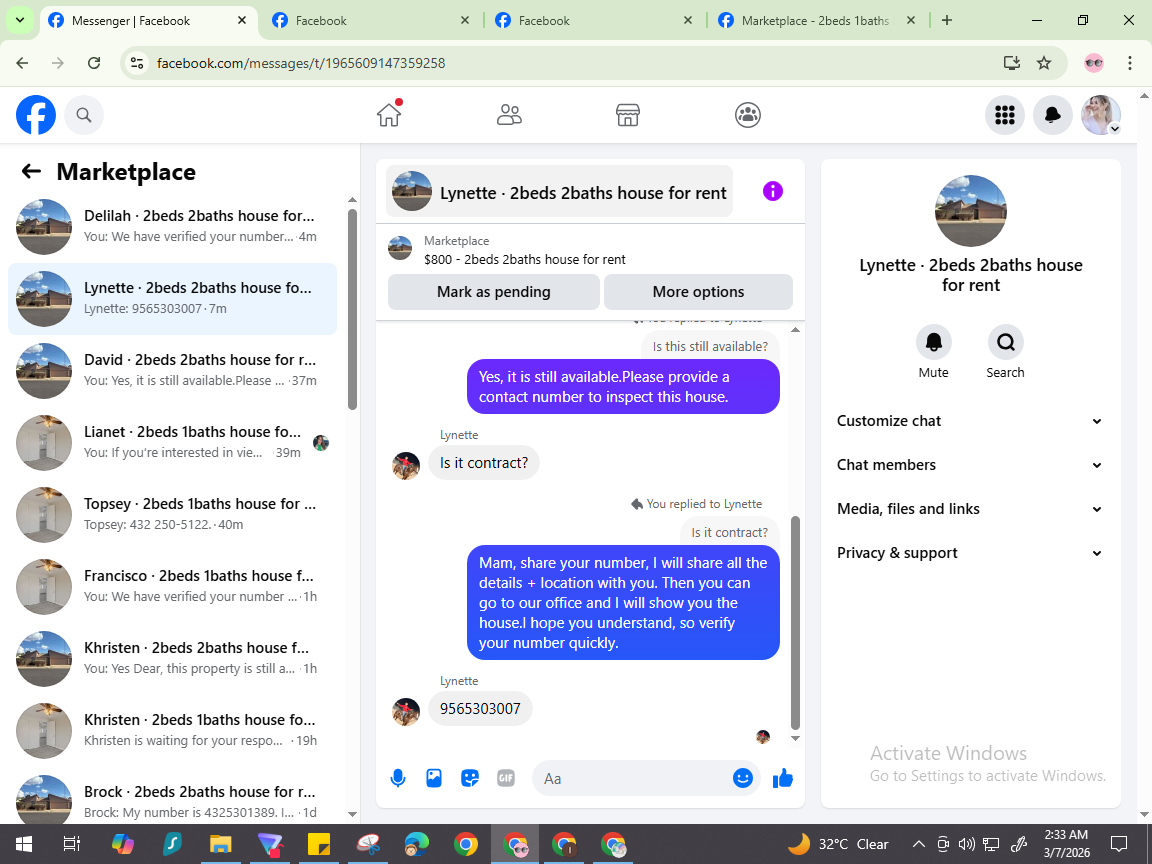Bookmark this page with the star icon
The image size is (1152, 864).
[1043, 63]
